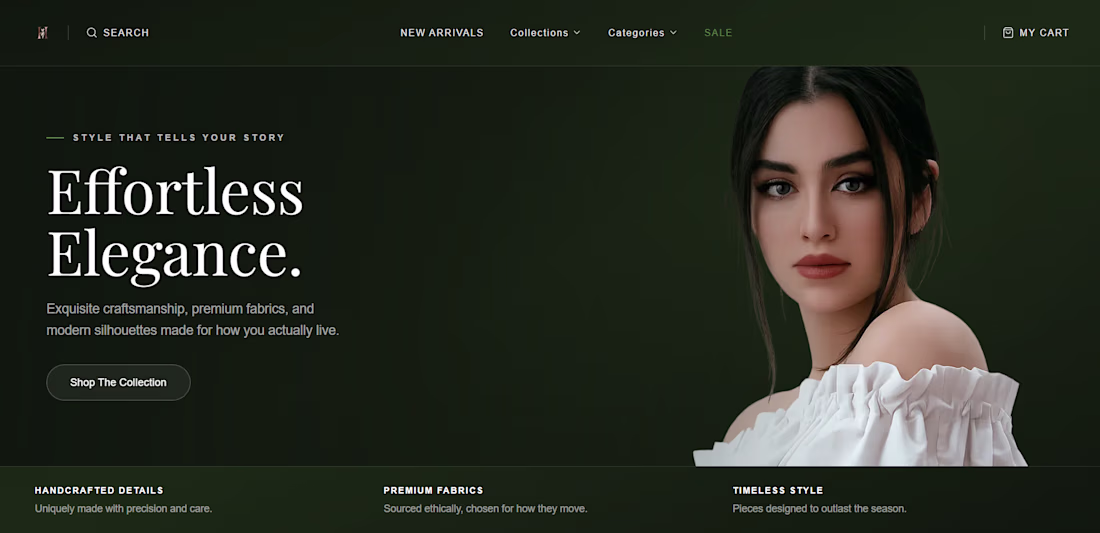The height and width of the screenshot is (533, 1100).
Task: Click the shopping bag cart icon
Action: tap(1008, 33)
